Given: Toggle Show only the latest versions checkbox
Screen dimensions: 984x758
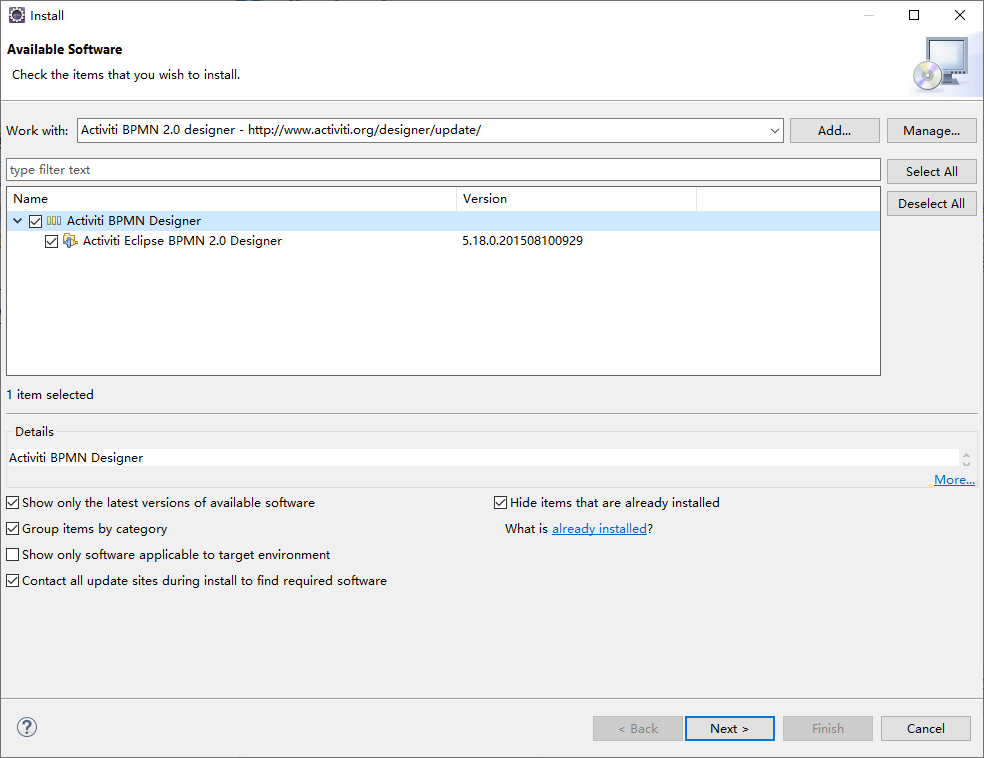Looking at the screenshot, I should [x=13, y=503].
